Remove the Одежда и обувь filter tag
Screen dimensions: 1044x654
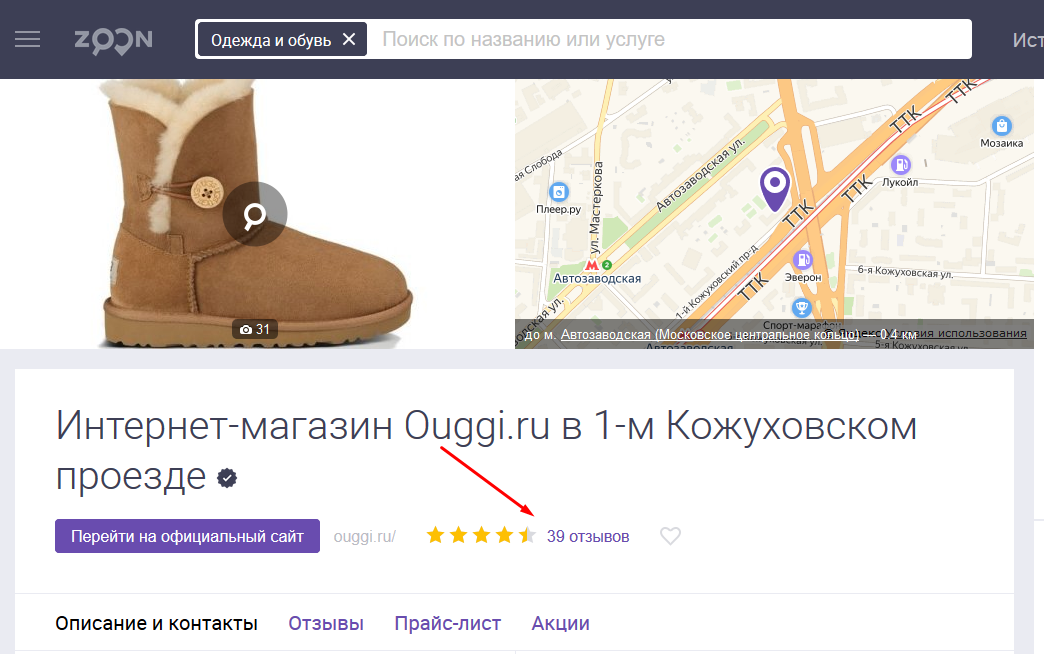pos(349,39)
